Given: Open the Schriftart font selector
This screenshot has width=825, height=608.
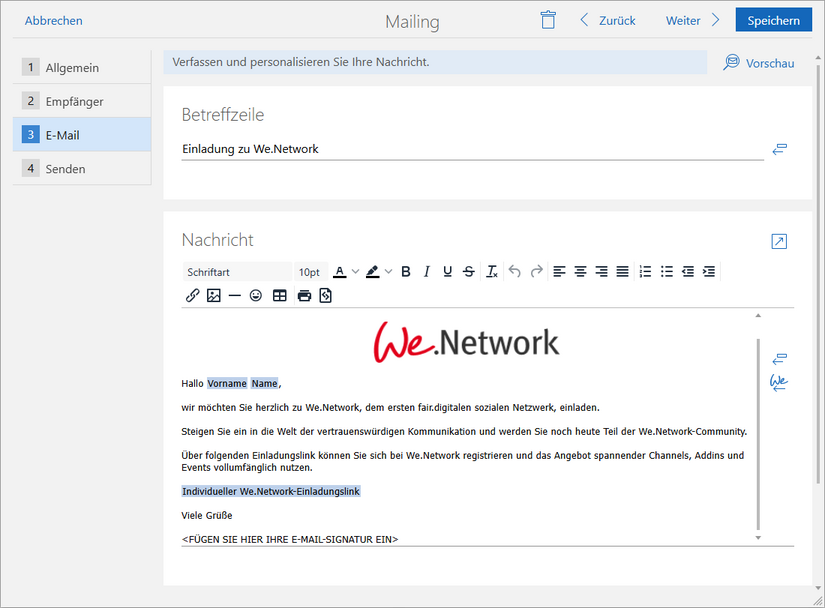Looking at the screenshot, I should pos(237,271).
